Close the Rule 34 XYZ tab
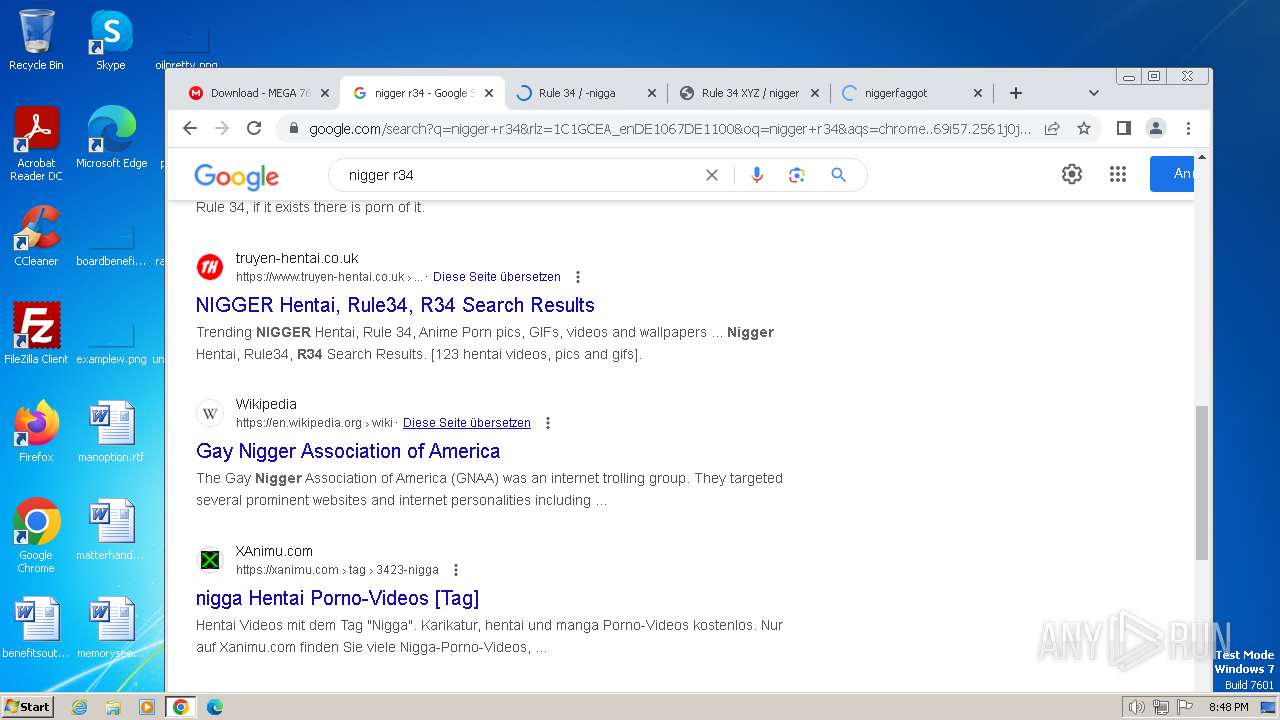 coord(815,93)
